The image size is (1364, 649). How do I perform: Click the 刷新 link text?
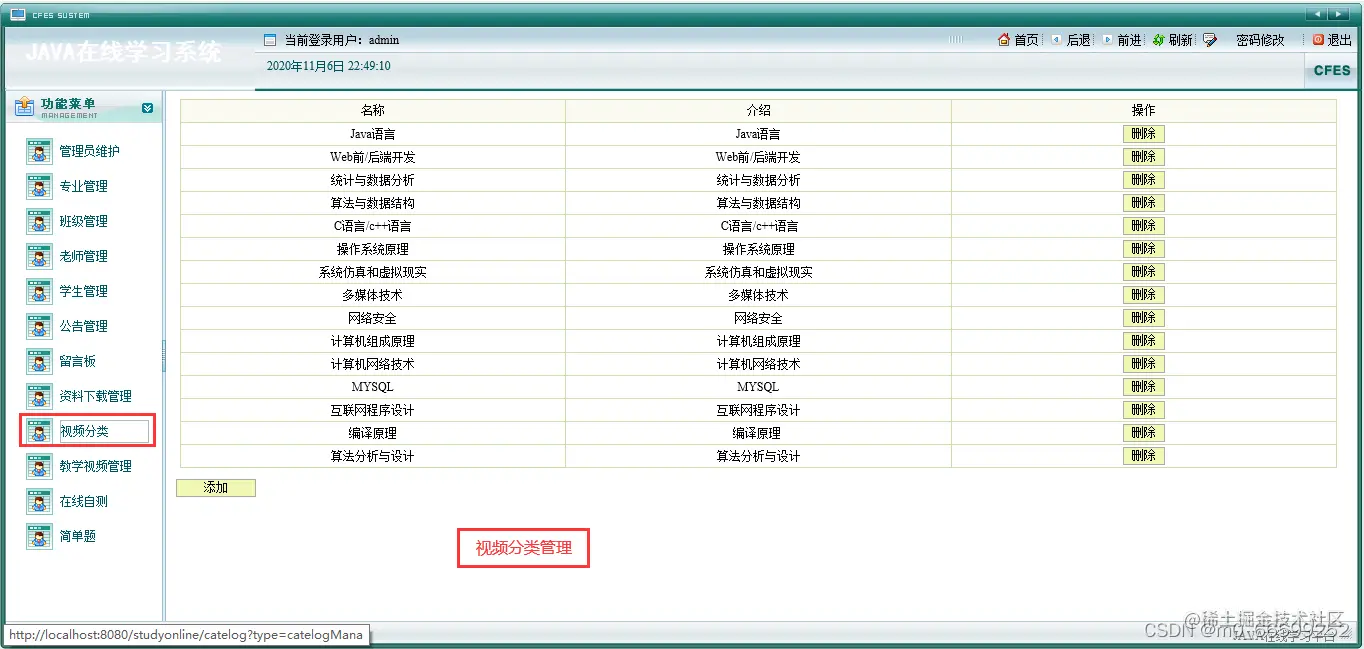point(1180,40)
